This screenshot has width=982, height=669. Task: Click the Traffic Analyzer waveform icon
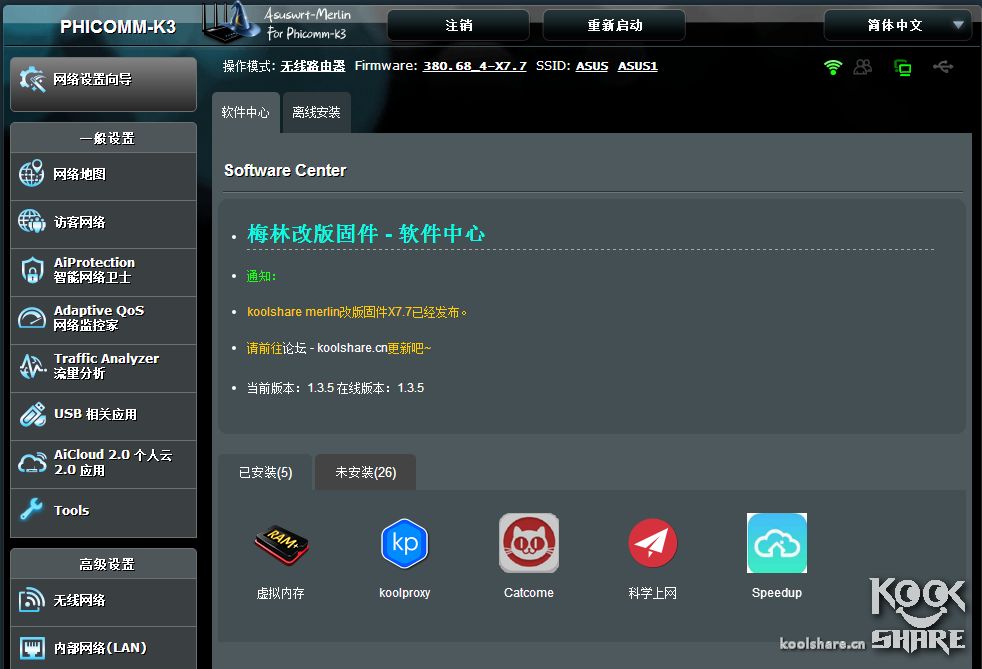tap(32, 366)
